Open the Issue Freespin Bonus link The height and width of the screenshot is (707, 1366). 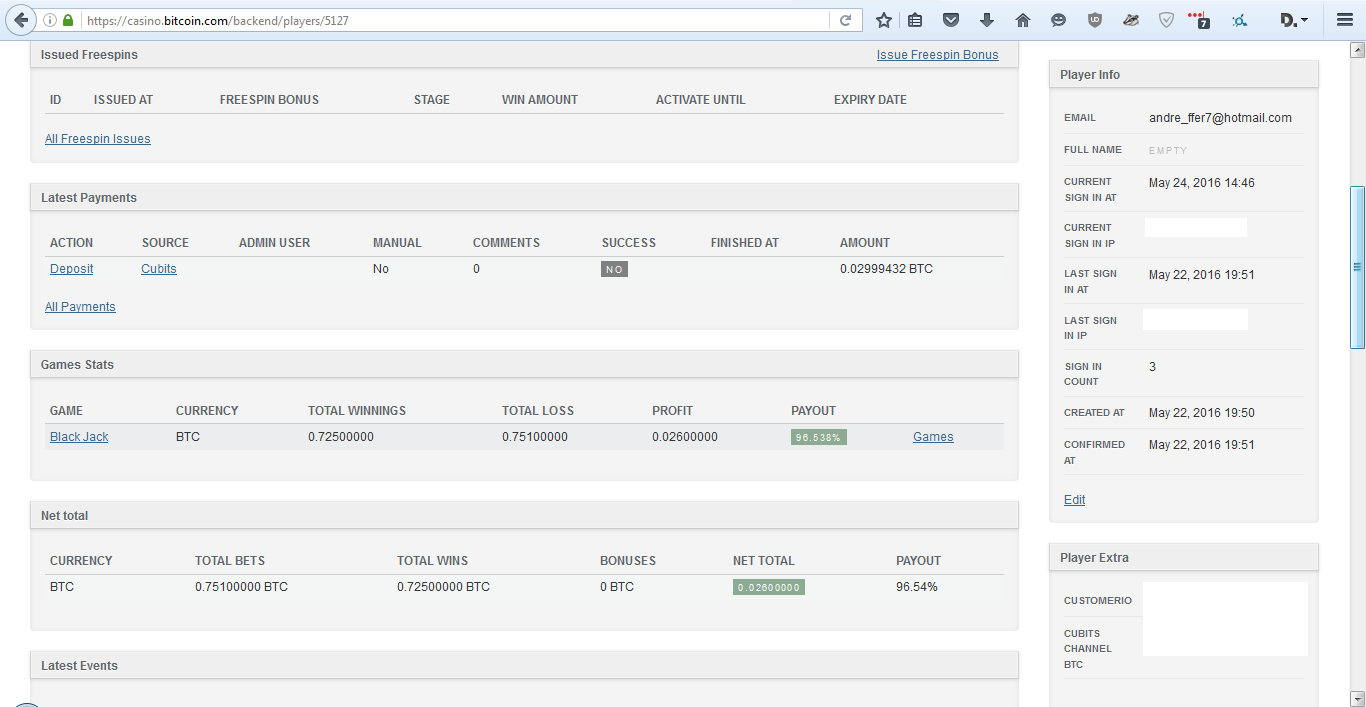coord(937,55)
